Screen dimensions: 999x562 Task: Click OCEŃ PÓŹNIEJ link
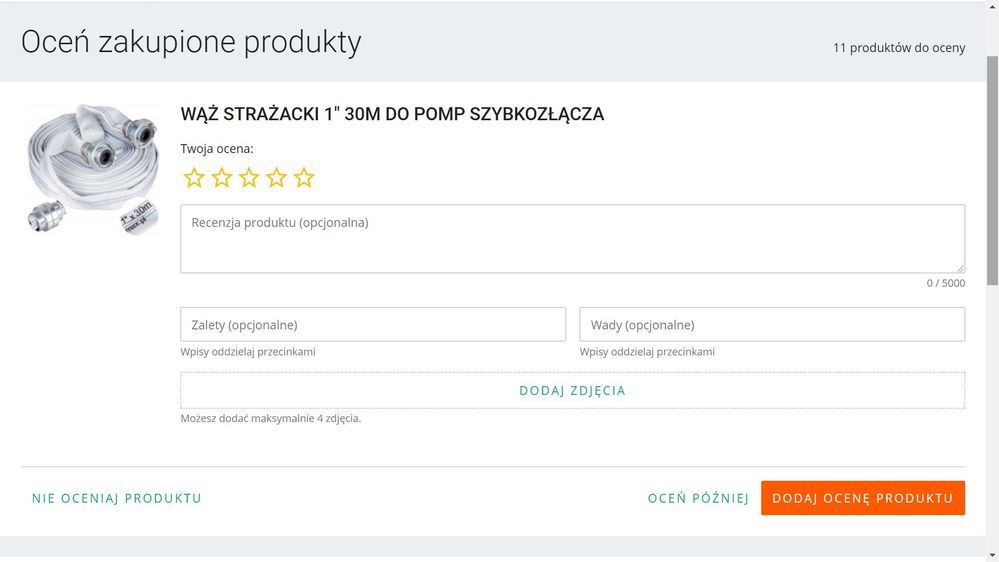point(698,498)
